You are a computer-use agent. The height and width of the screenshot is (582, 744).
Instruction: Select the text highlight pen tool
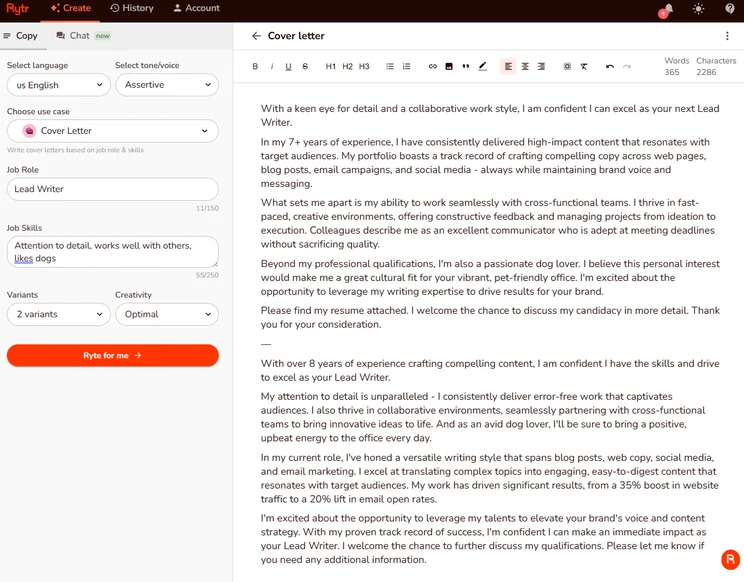[482, 66]
